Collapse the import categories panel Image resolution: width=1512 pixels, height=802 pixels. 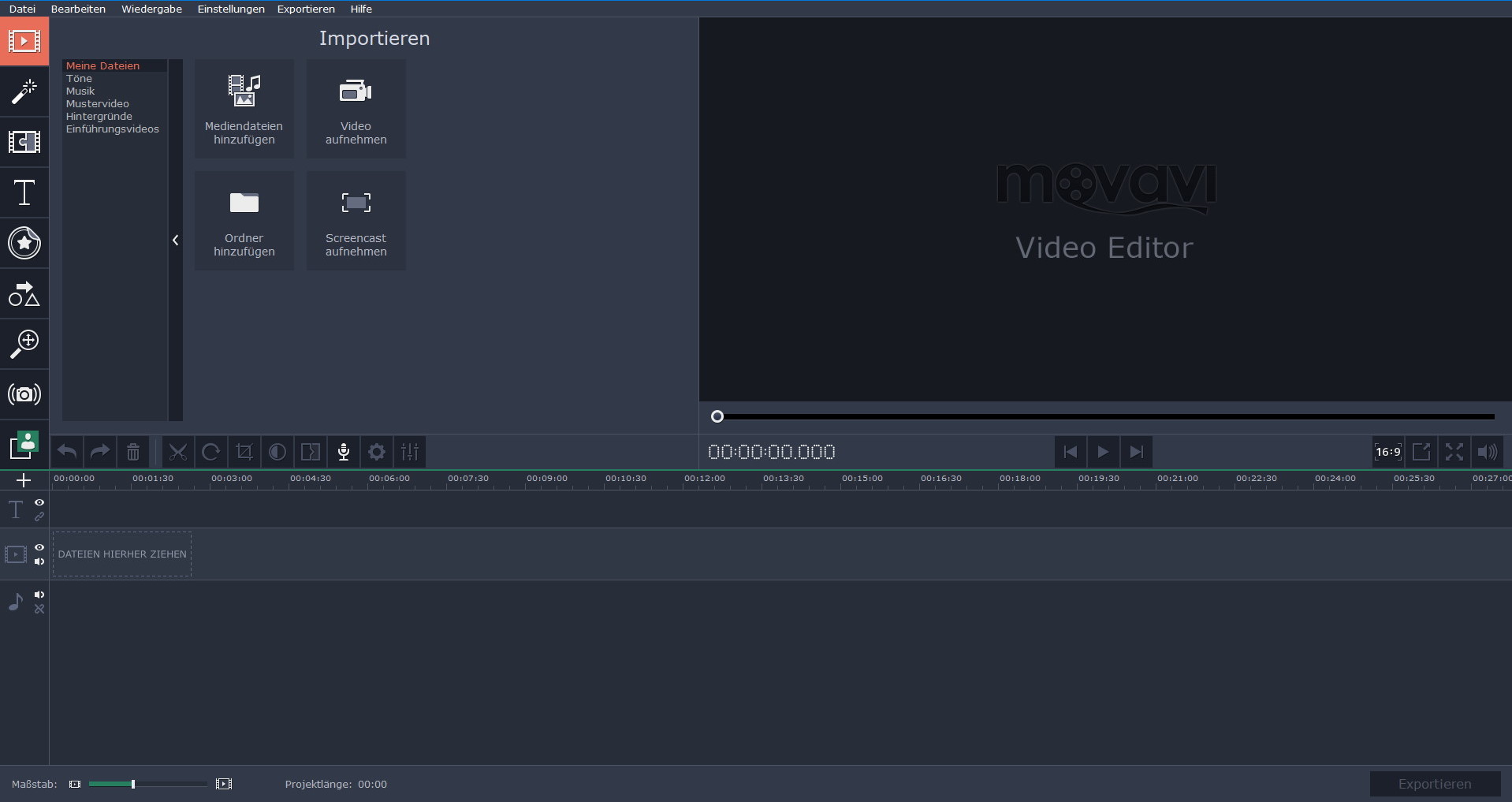click(176, 240)
